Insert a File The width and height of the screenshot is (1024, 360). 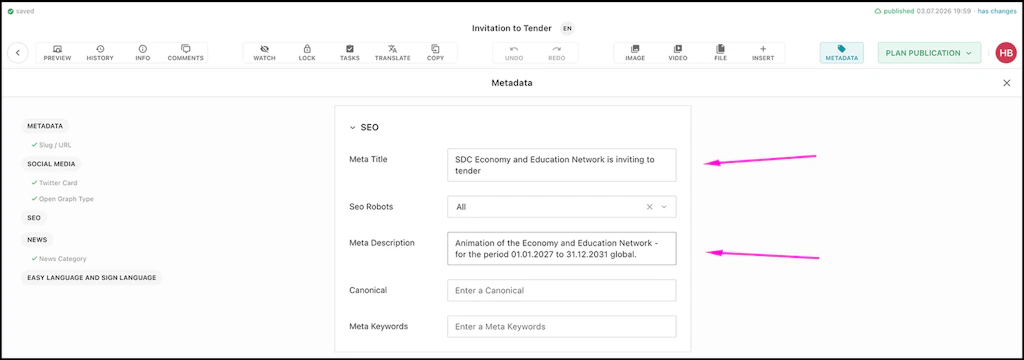click(x=720, y=53)
